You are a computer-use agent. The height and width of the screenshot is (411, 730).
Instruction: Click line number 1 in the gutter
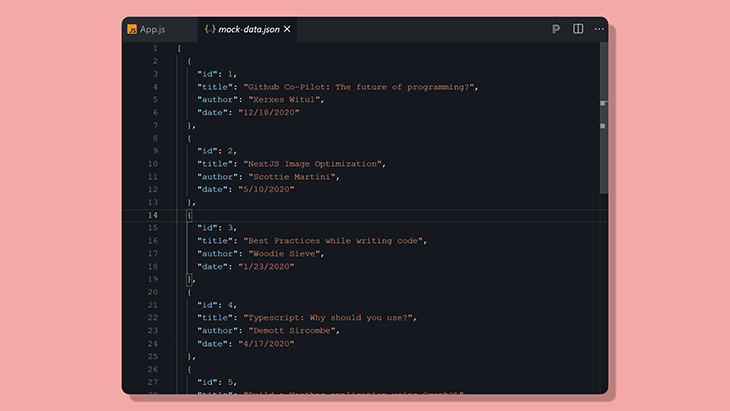tap(154, 48)
